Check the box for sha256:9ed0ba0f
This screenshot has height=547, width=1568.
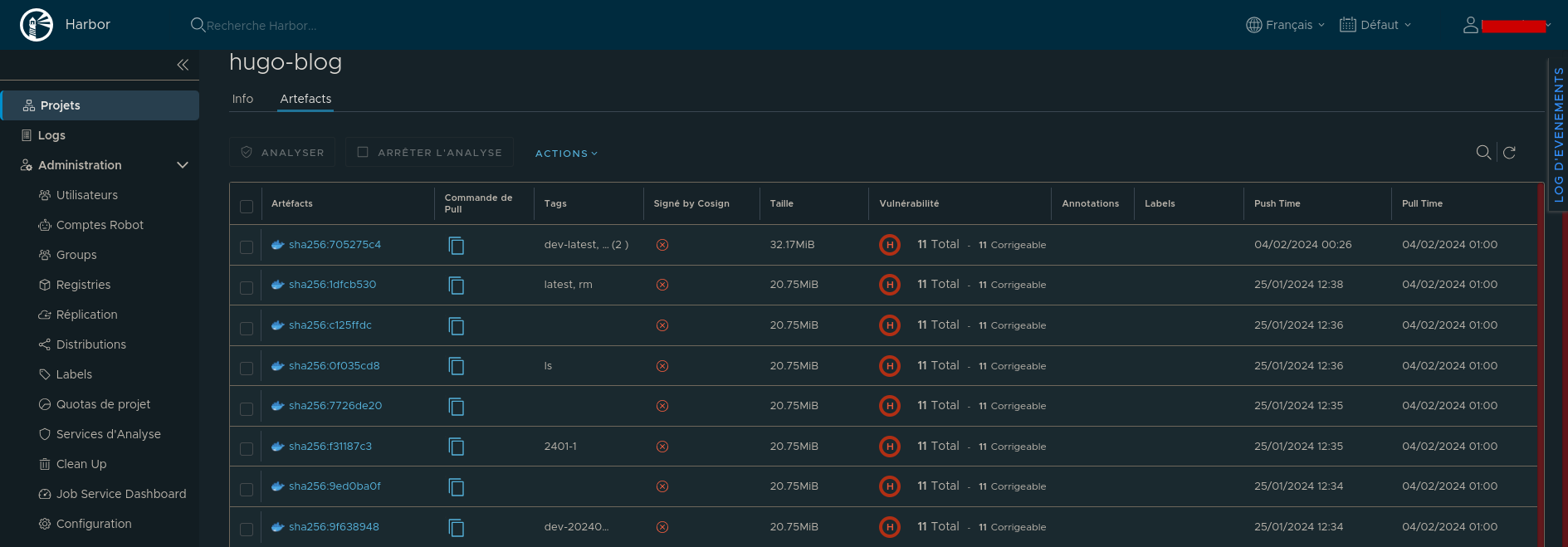tap(247, 489)
